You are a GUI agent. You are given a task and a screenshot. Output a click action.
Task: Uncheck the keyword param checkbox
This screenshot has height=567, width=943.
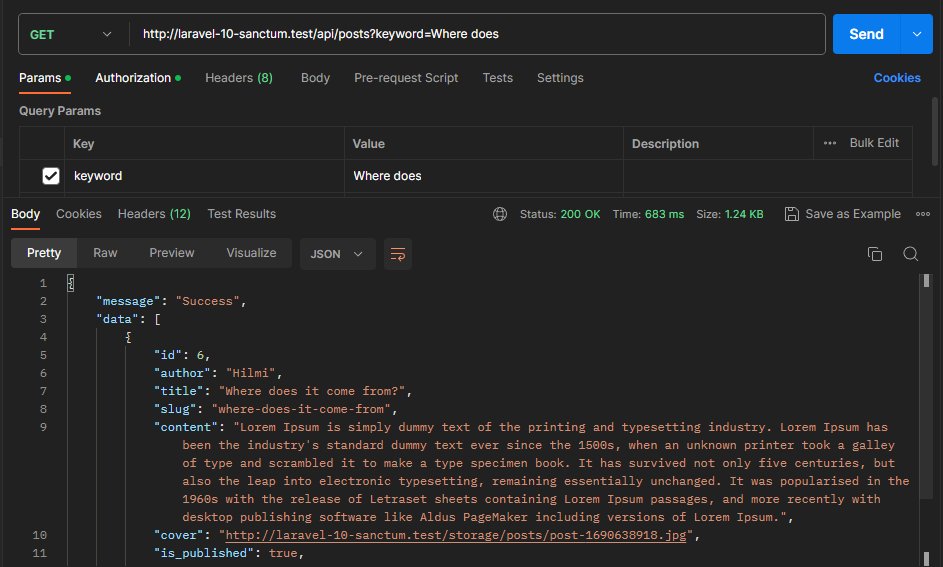[x=51, y=176]
